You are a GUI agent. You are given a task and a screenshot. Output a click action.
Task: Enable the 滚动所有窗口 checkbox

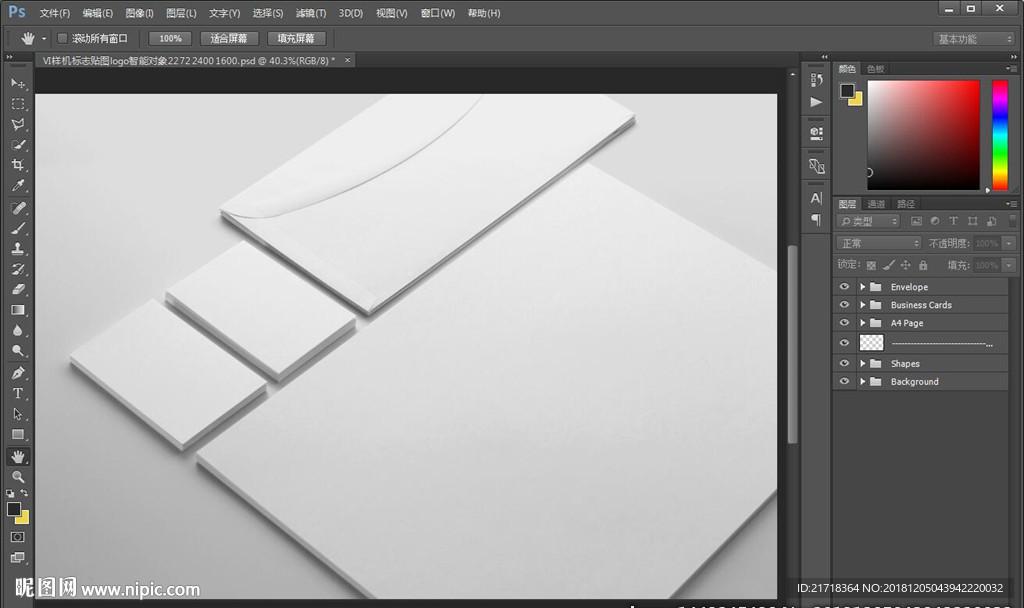62,38
